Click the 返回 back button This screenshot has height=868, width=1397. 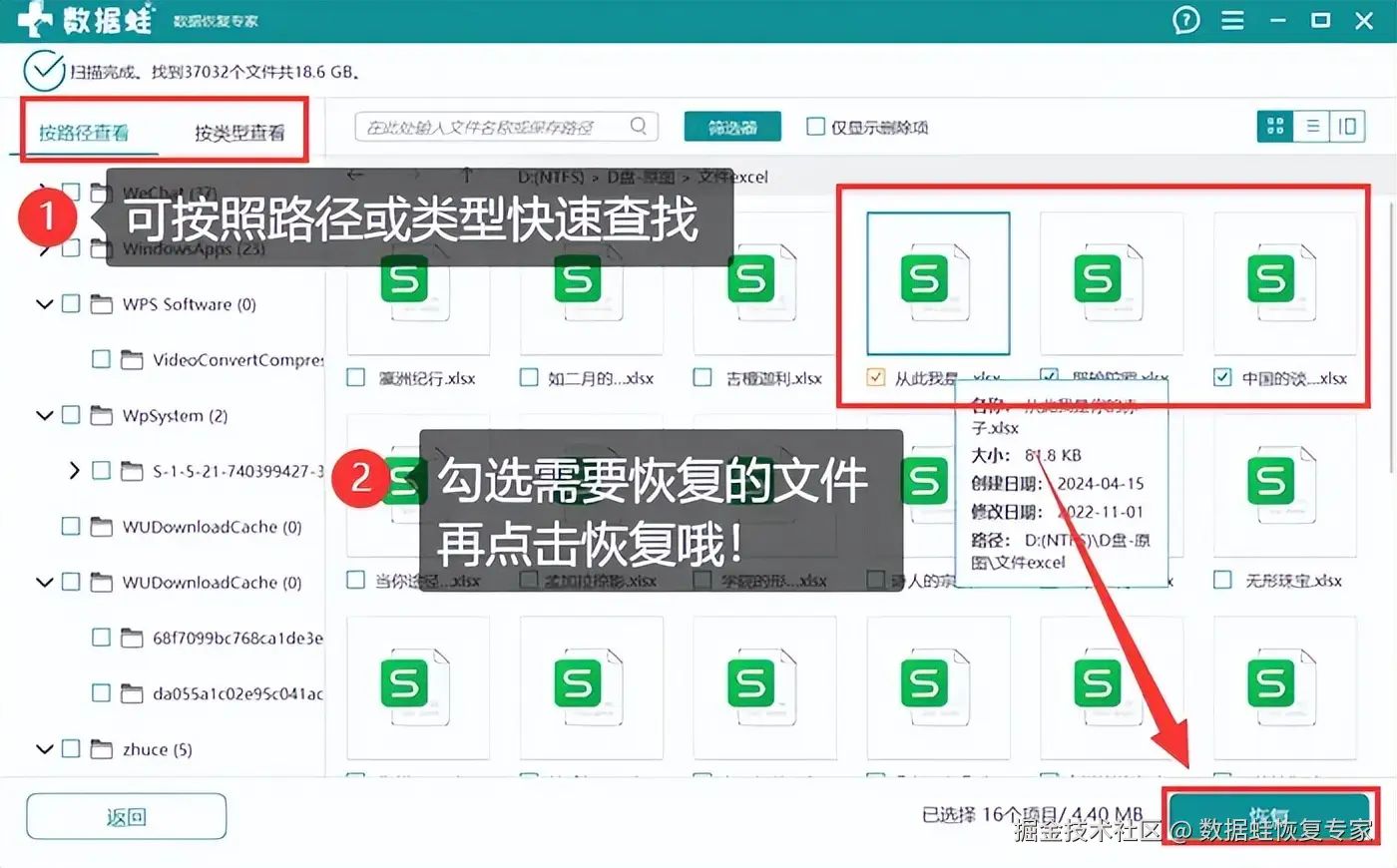click(127, 817)
